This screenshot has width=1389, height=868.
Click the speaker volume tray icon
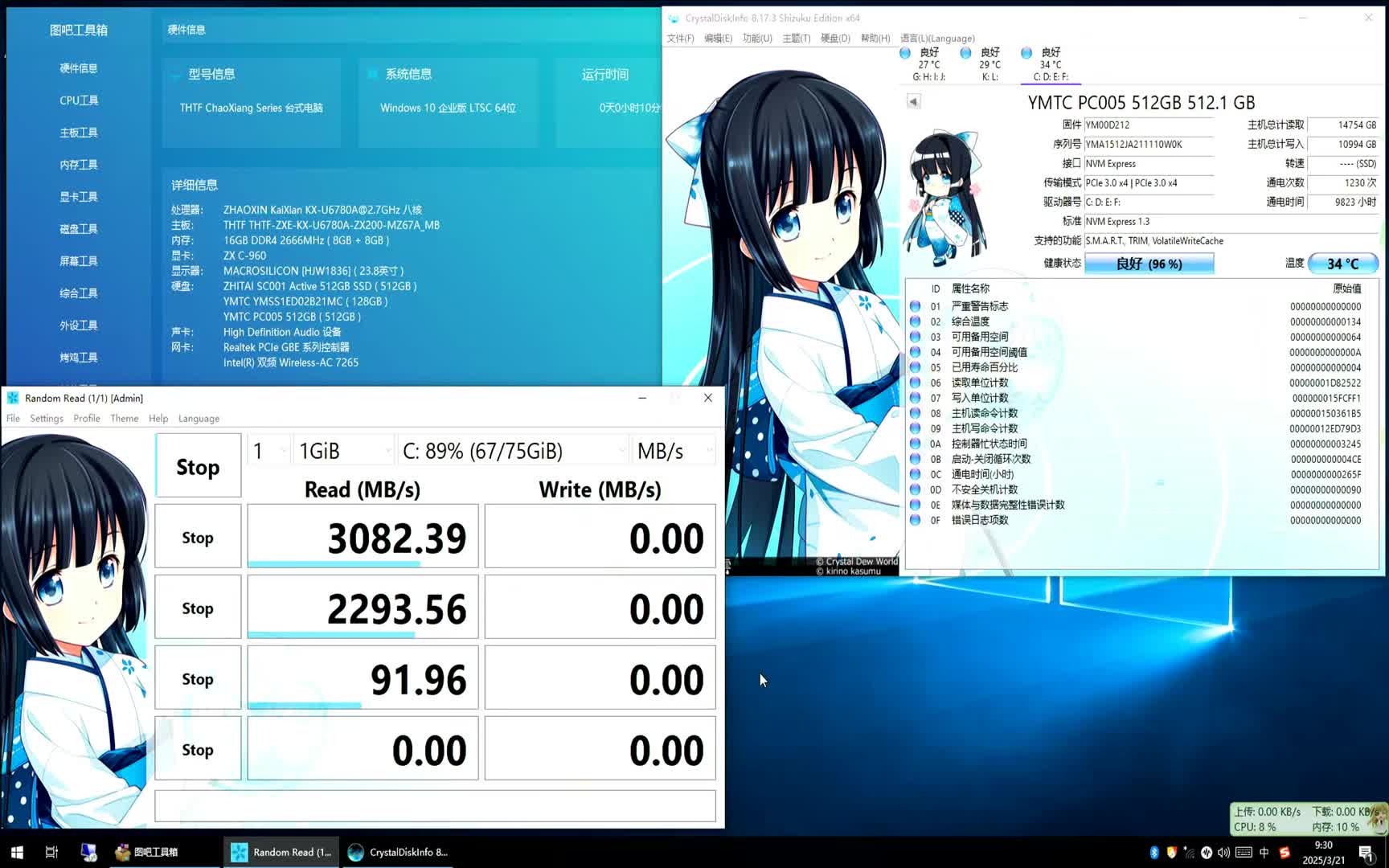(1224, 852)
